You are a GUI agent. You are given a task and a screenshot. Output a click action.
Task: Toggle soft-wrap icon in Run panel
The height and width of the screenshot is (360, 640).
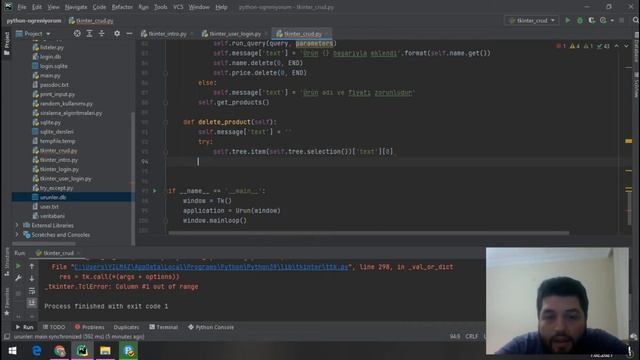[x=31, y=291]
